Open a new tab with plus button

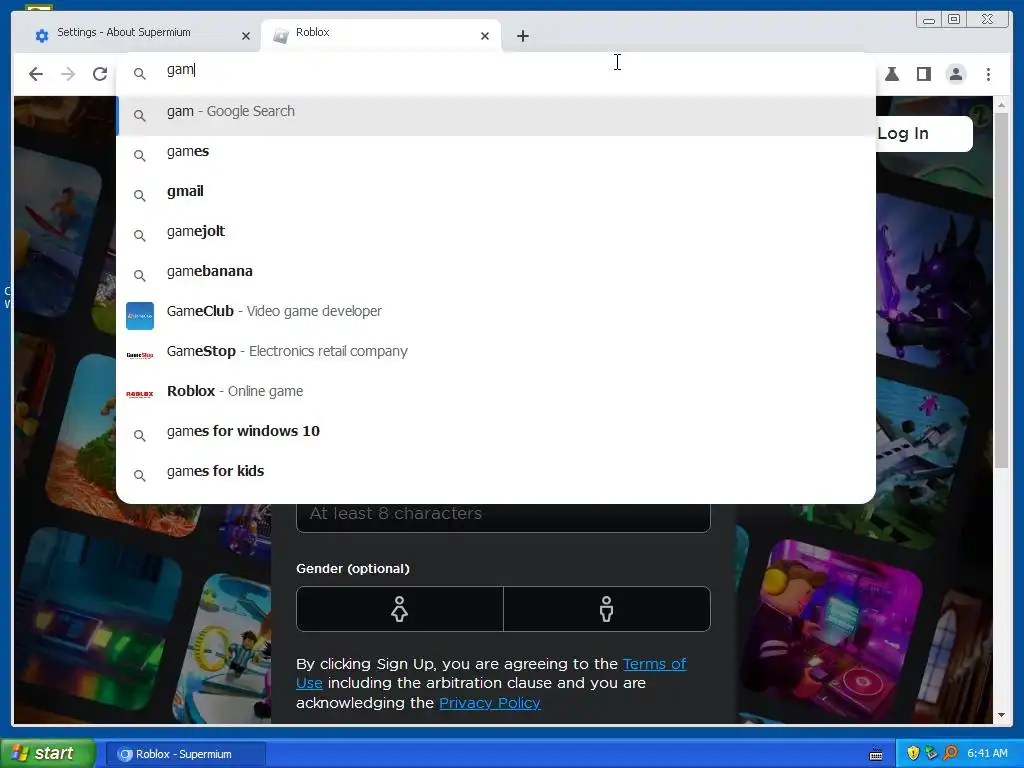[x=522, y=36]
